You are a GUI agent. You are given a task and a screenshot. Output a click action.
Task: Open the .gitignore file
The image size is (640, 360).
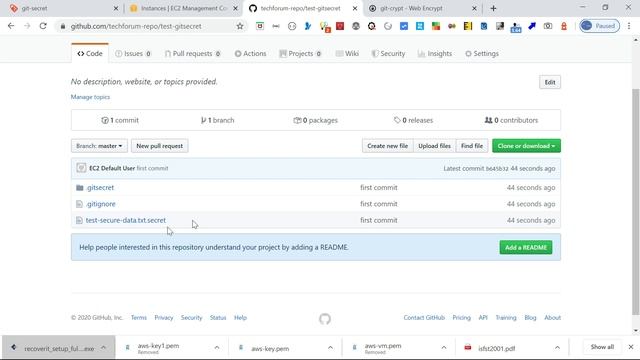pos(101,204)
